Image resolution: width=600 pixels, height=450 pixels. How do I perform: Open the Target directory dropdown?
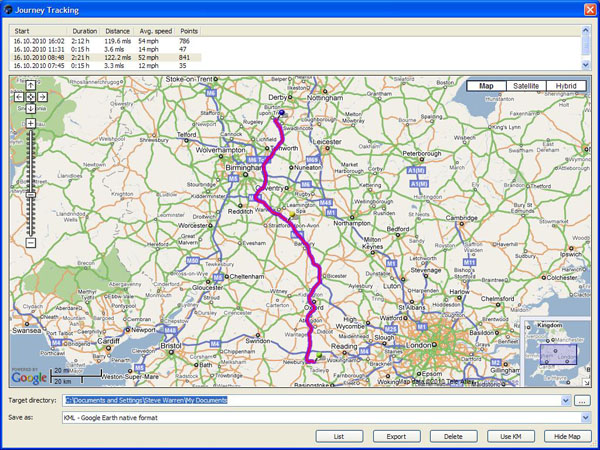tap(566, 401)
